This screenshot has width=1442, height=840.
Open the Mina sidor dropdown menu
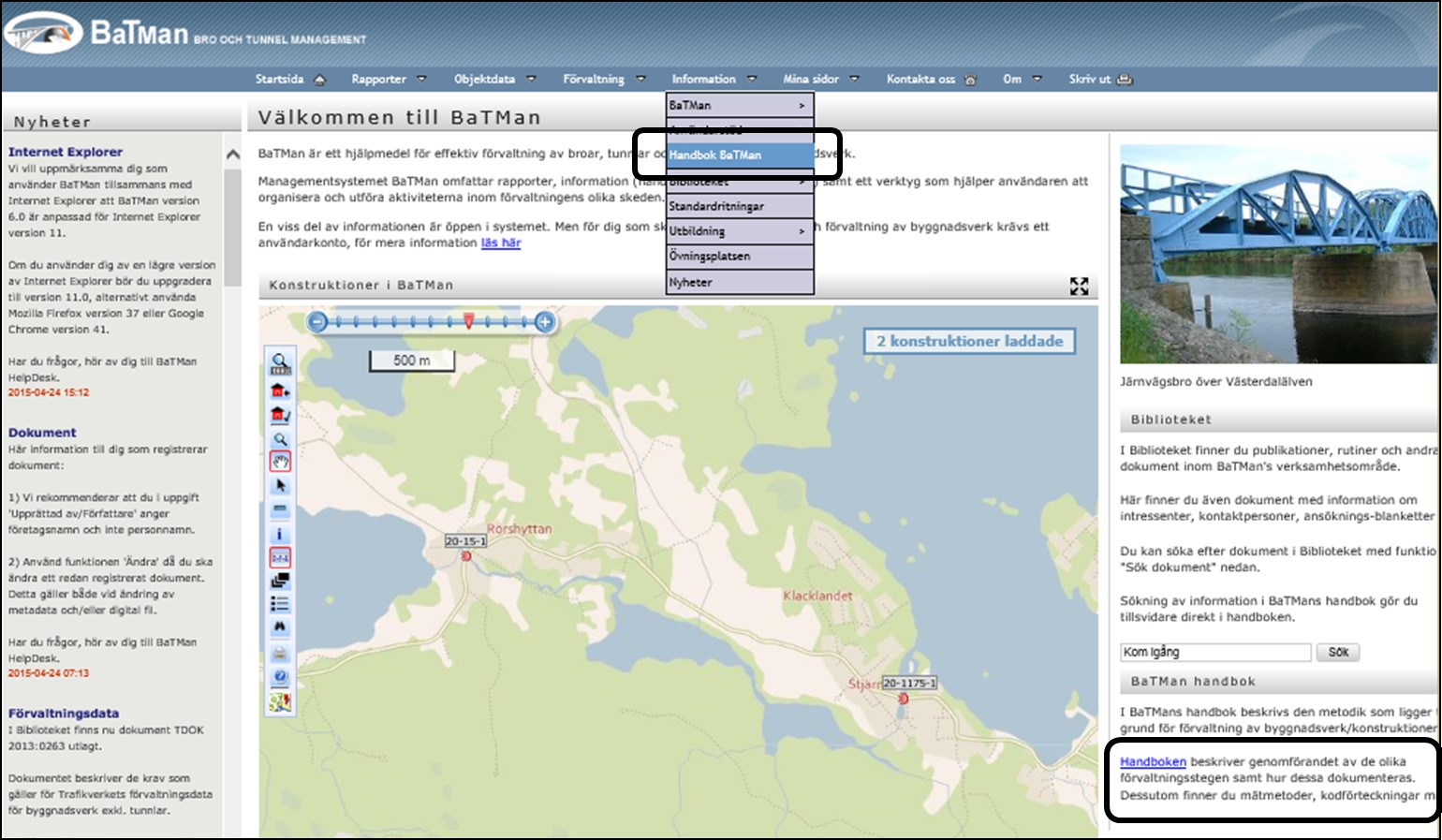820,80
